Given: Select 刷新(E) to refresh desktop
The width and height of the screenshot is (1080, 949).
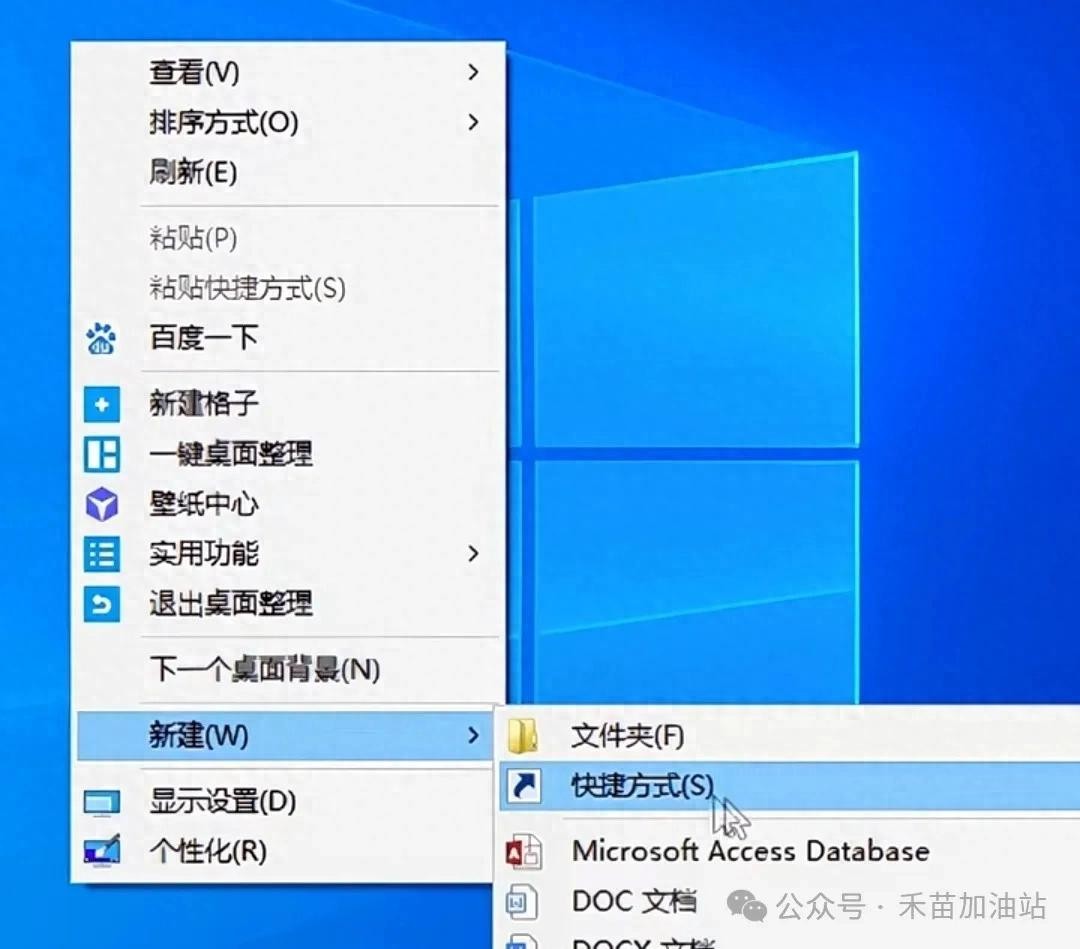Looking at the screenshot, I should 193,172.
